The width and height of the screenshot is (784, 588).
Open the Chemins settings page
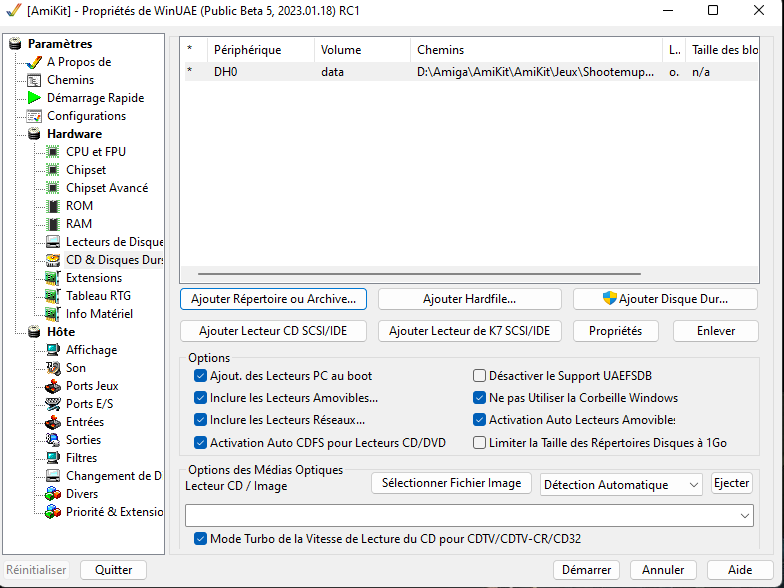pos(70,80)
